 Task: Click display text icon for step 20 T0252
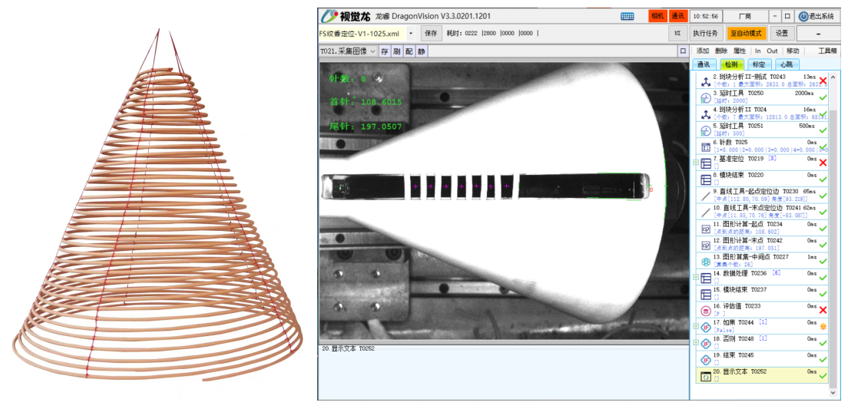click(x=706, y=376)
